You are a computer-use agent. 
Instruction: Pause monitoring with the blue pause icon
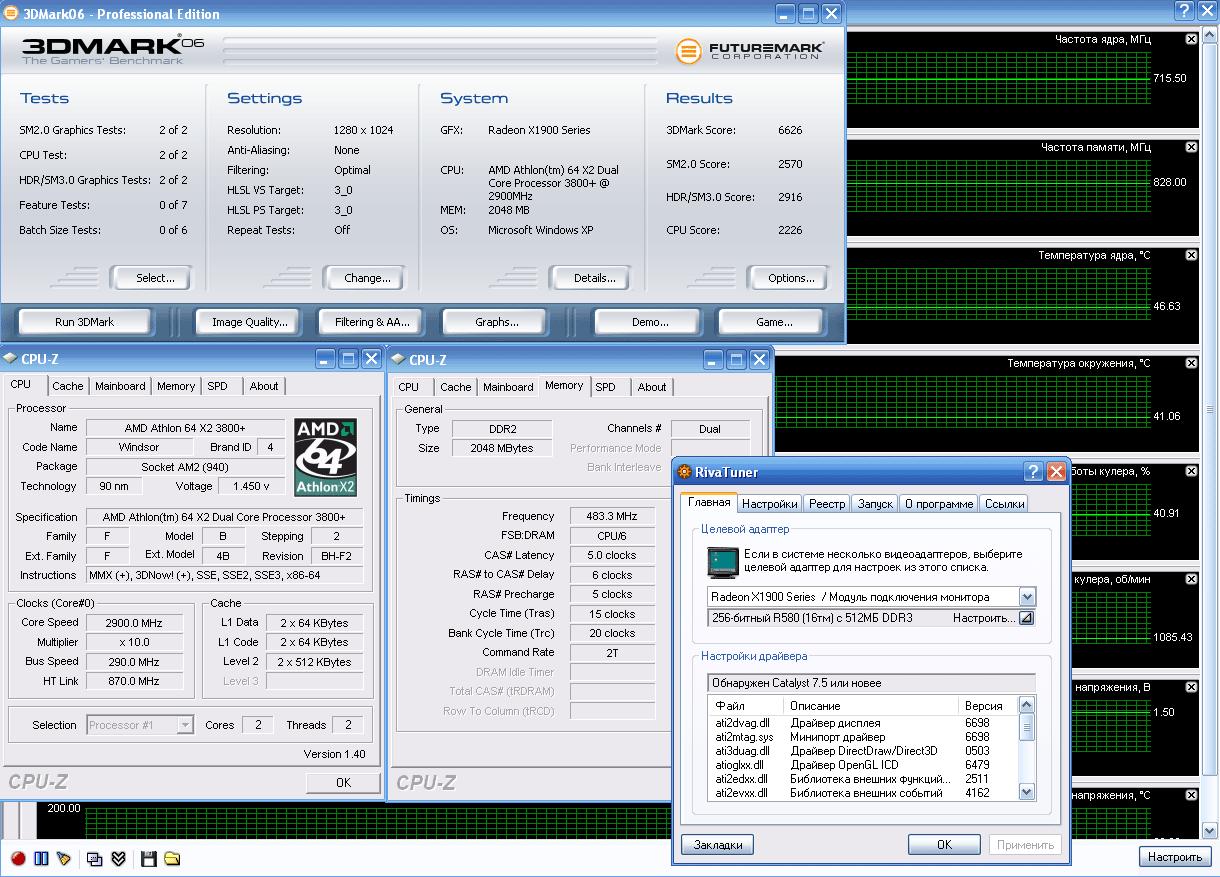(x=41, y=858)
